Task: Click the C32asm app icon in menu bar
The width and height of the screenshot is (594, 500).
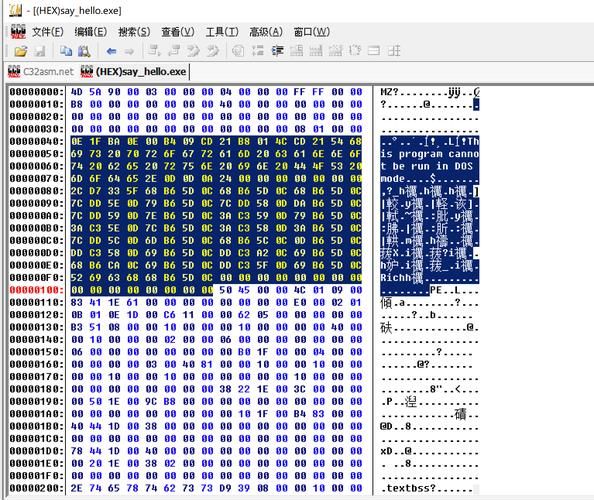Action: pos(18,32)
